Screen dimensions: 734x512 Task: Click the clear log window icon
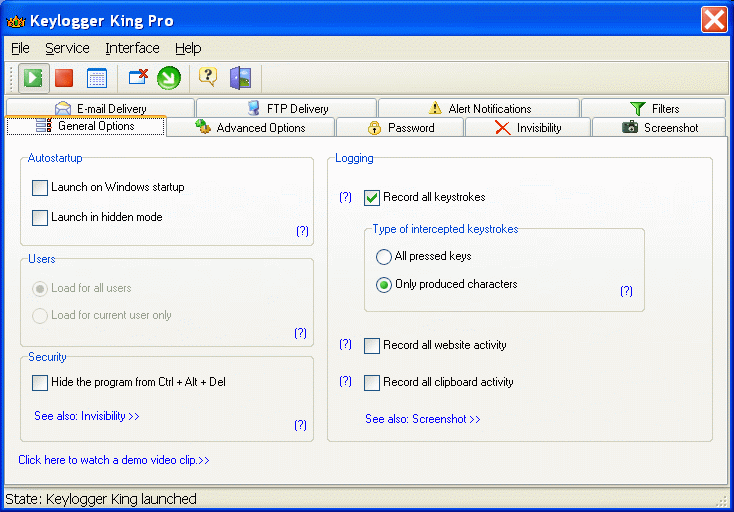click(138, 77)
